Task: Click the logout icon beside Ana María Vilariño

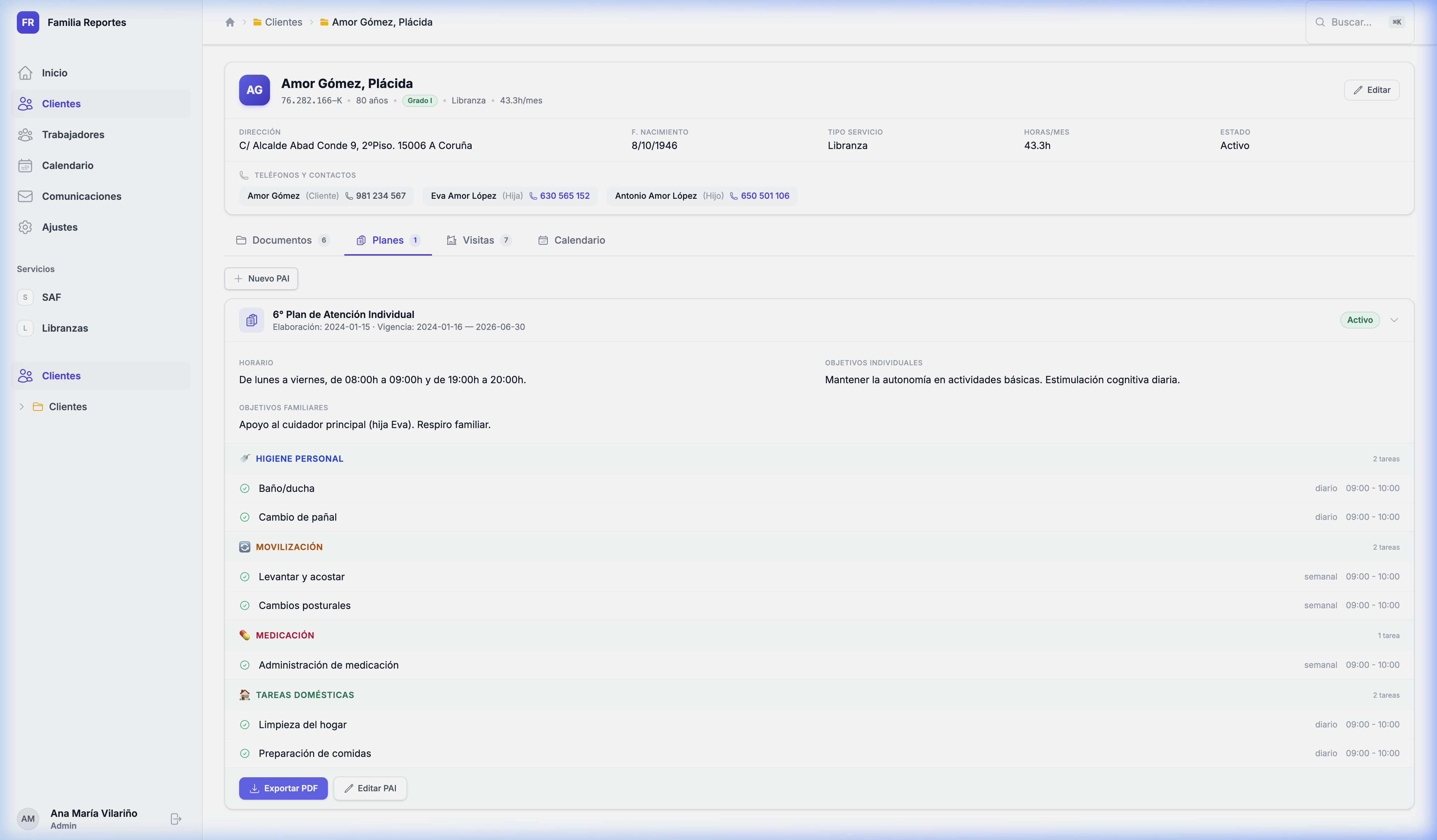Action: coord(176,819)
